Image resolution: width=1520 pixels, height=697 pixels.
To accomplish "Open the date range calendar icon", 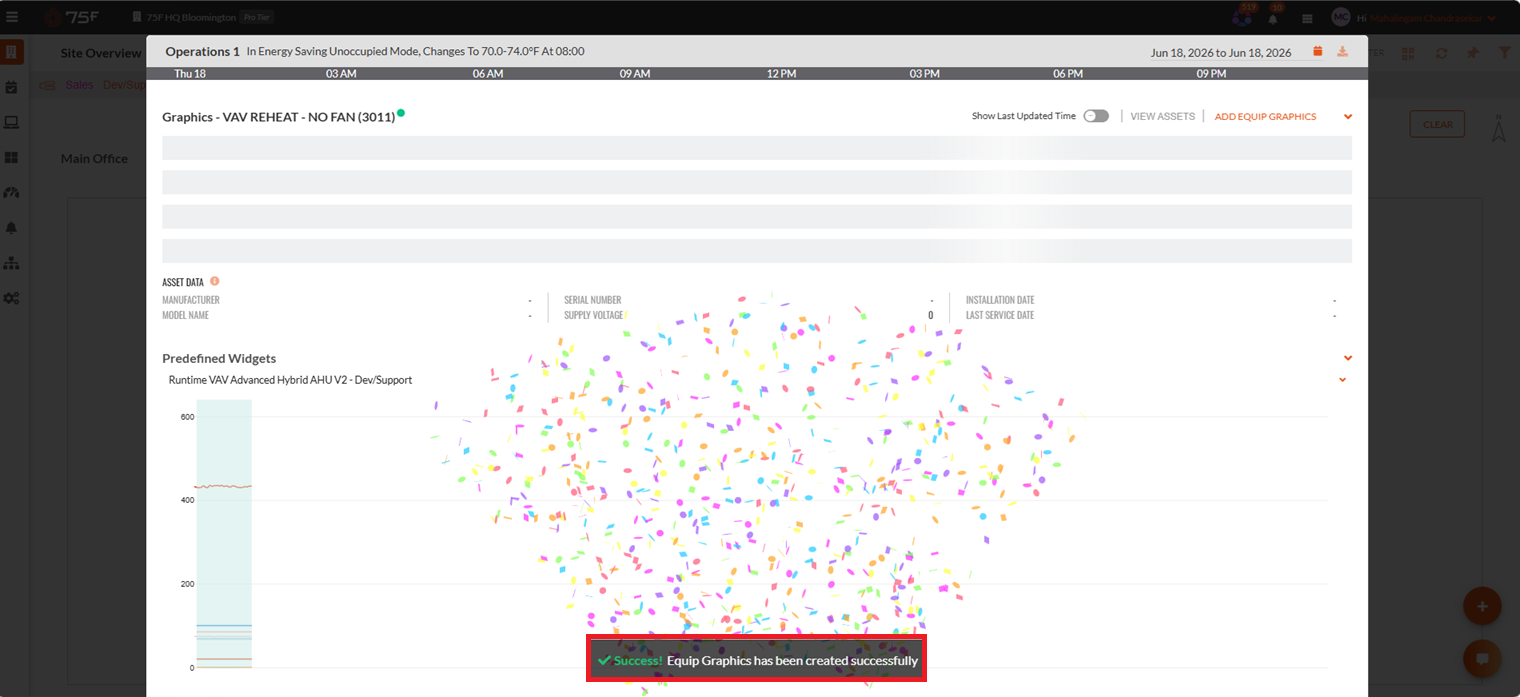I will pos(1317,51).
